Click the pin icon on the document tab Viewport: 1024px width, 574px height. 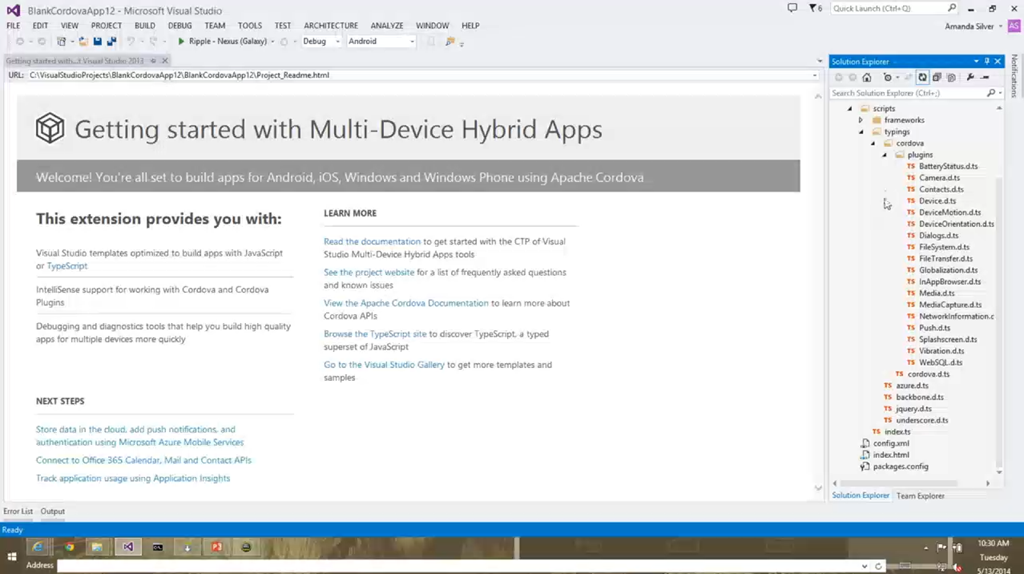(x=153, y=61)
